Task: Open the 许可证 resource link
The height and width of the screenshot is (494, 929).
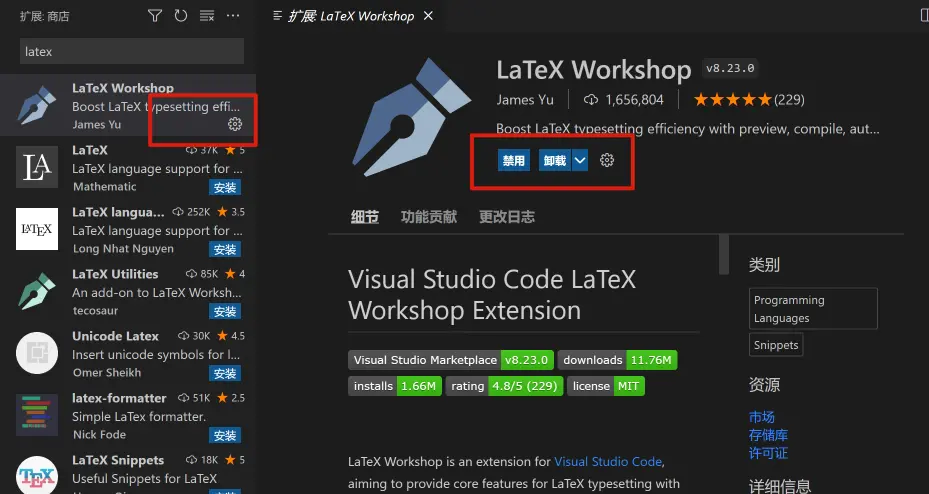Action: [x=768, y=453]
